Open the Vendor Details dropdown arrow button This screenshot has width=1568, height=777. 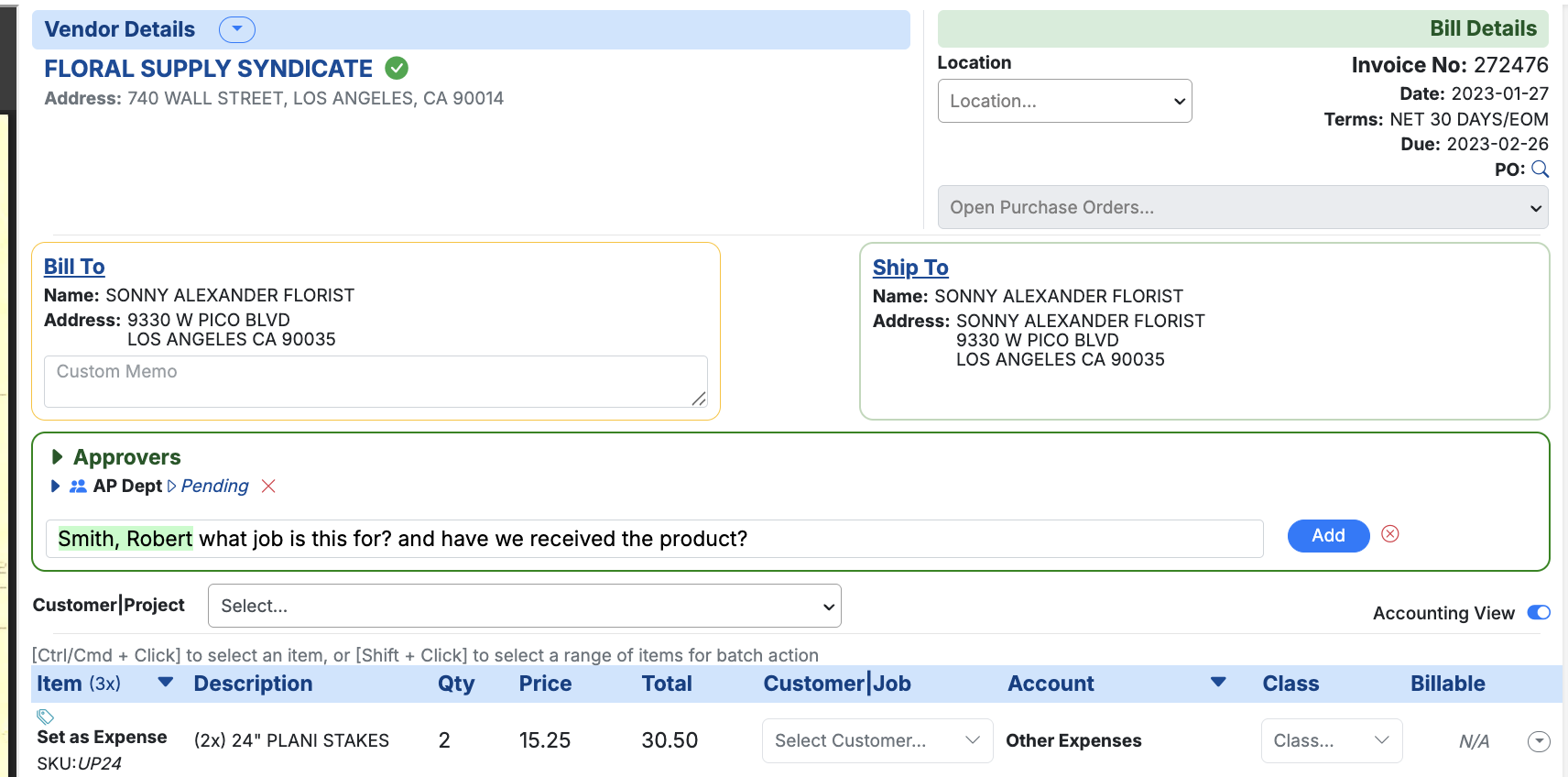coord(236,29)
